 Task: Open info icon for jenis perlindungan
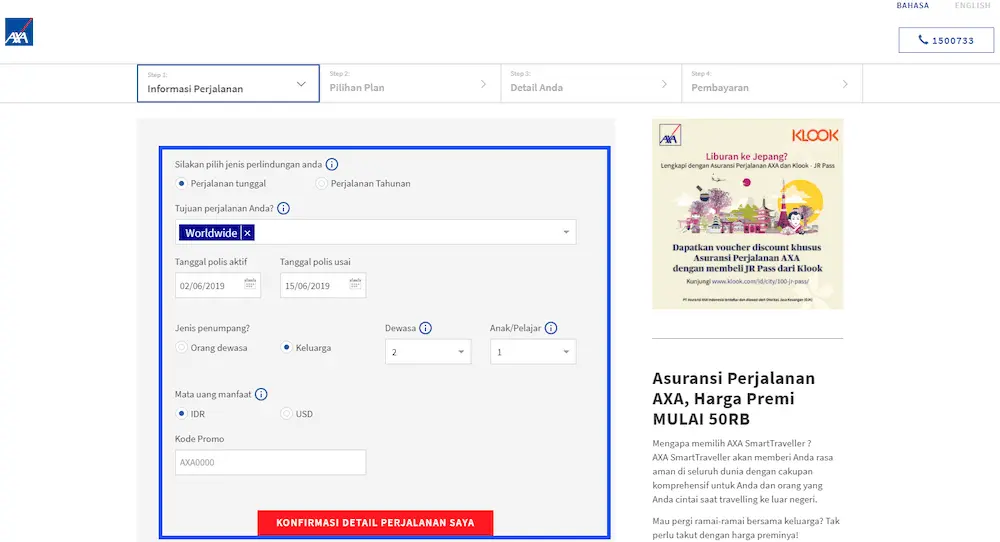point(332,165)
